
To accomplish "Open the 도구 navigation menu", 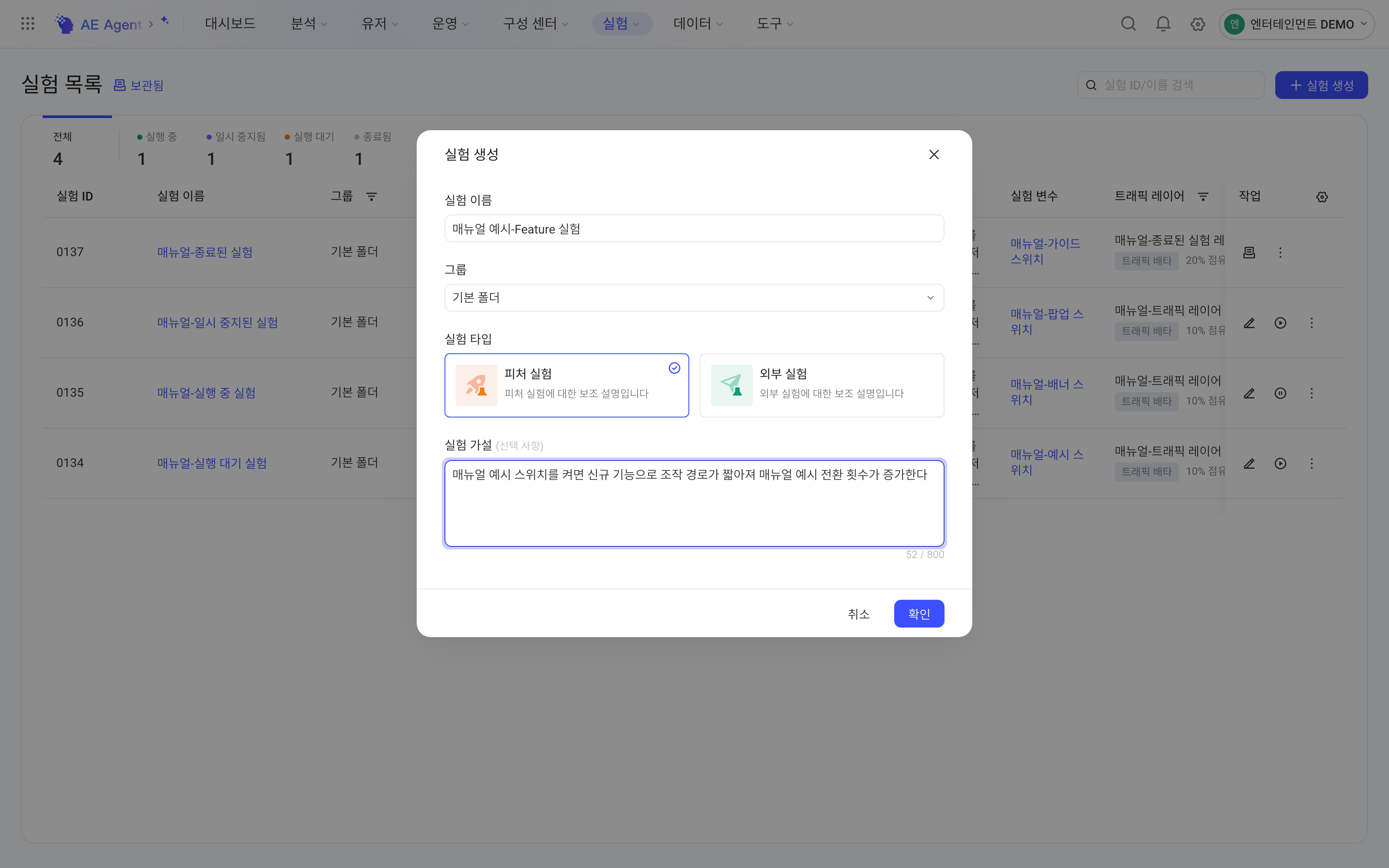I will 775,23.
